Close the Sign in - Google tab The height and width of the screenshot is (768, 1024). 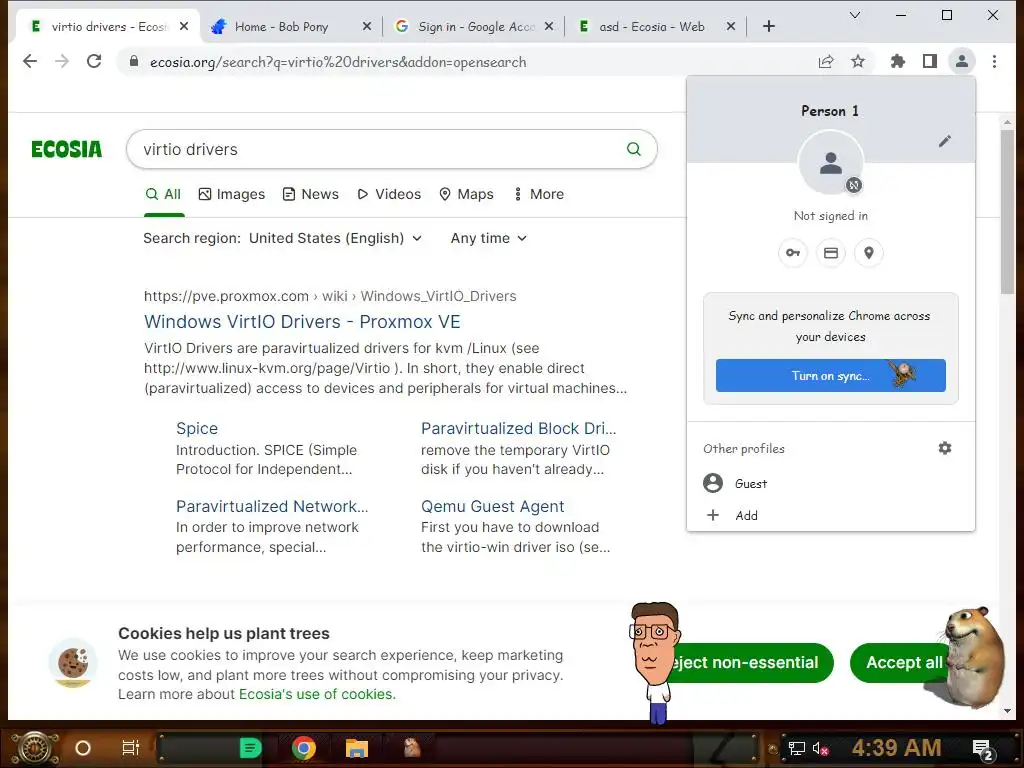tap(549, 26)
